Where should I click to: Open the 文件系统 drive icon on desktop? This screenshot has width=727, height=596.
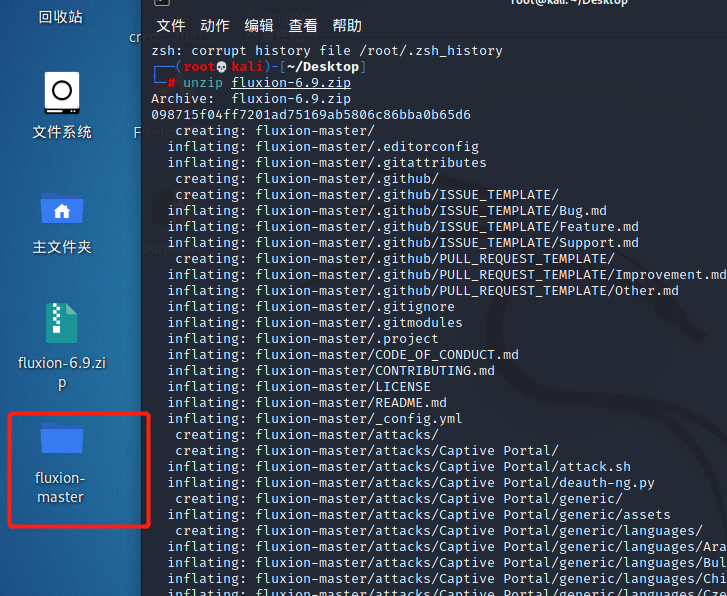pos(62,93)
